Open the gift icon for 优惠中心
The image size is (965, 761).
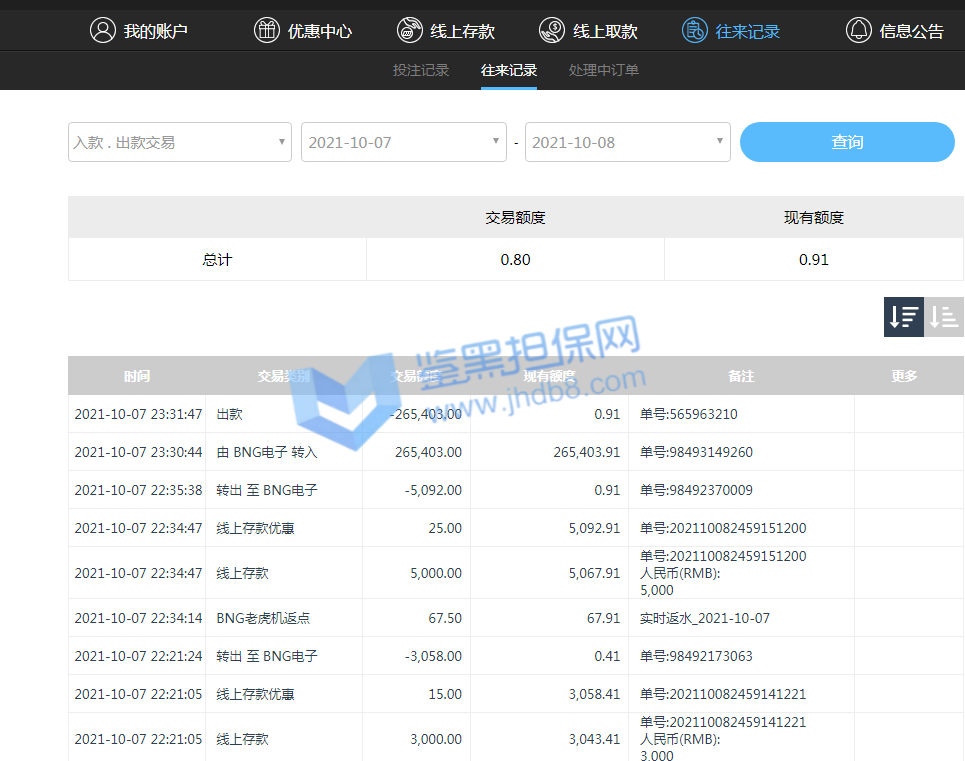pos(267,30)
